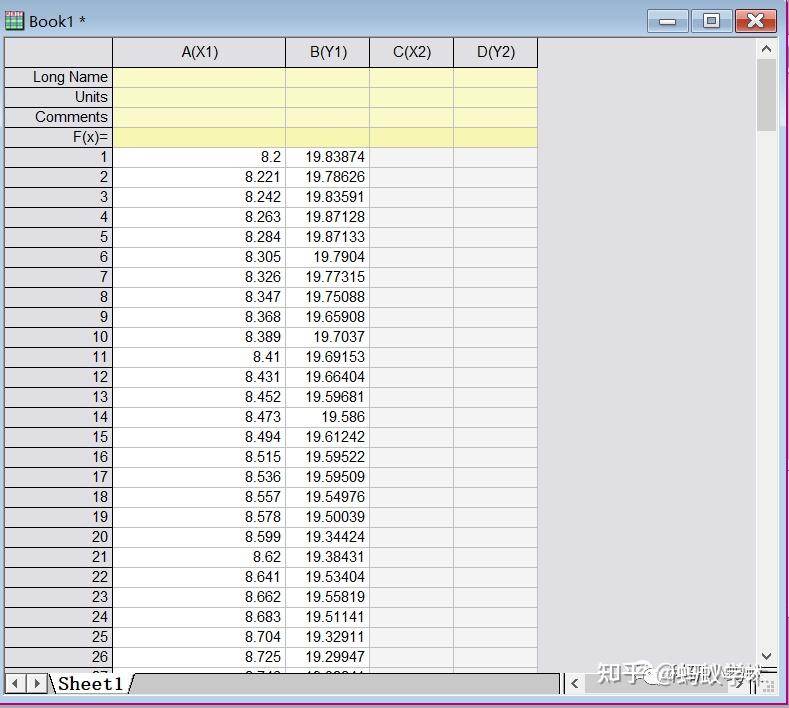Click the Comments cell of column C
The image size is (789, 708).
412,117
